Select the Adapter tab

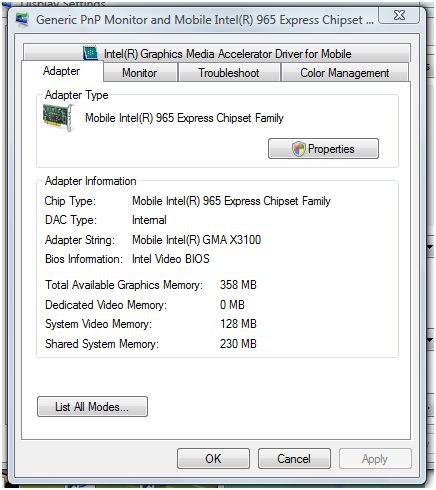tap(62, 71)
